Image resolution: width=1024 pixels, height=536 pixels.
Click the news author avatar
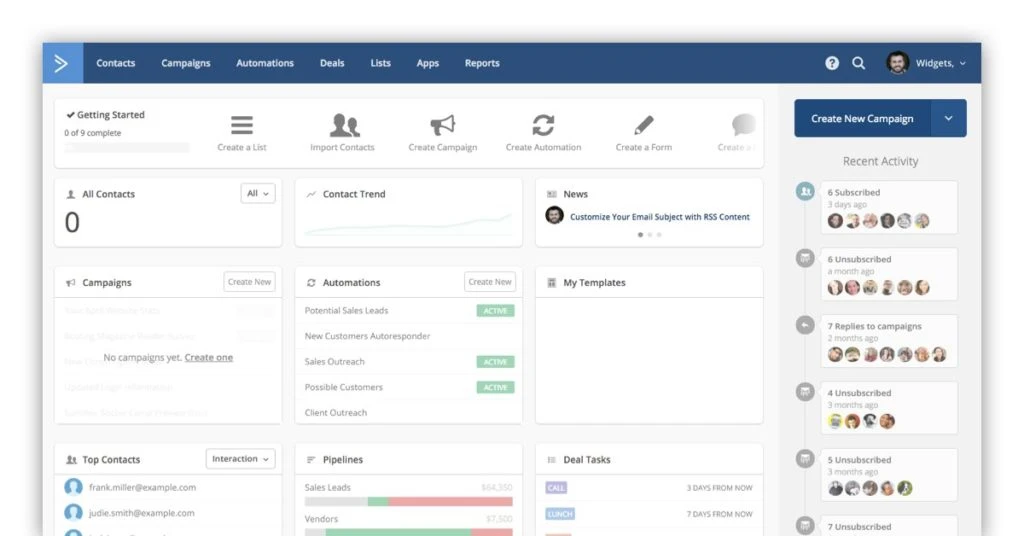point(554,215)
